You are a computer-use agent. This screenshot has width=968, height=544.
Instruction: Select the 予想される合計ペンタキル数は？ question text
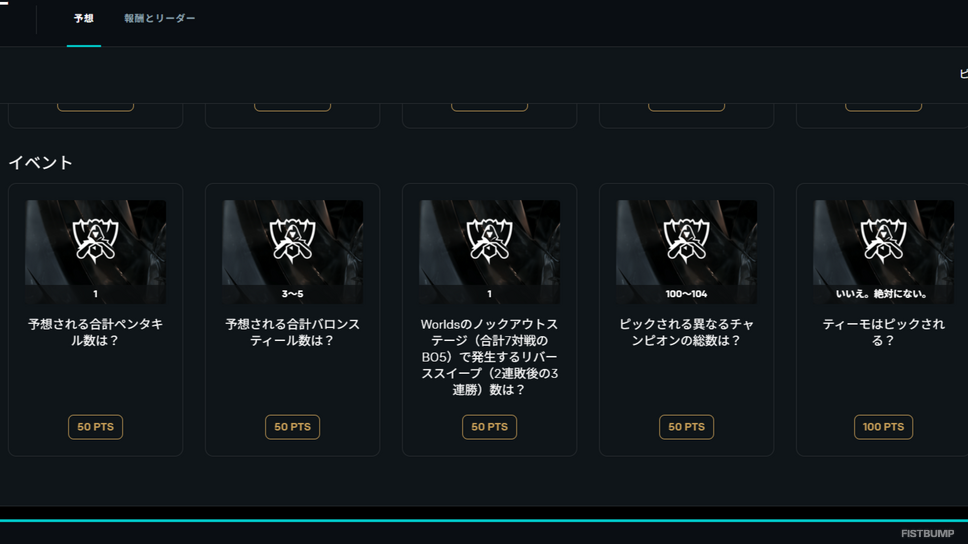(95, 332)
